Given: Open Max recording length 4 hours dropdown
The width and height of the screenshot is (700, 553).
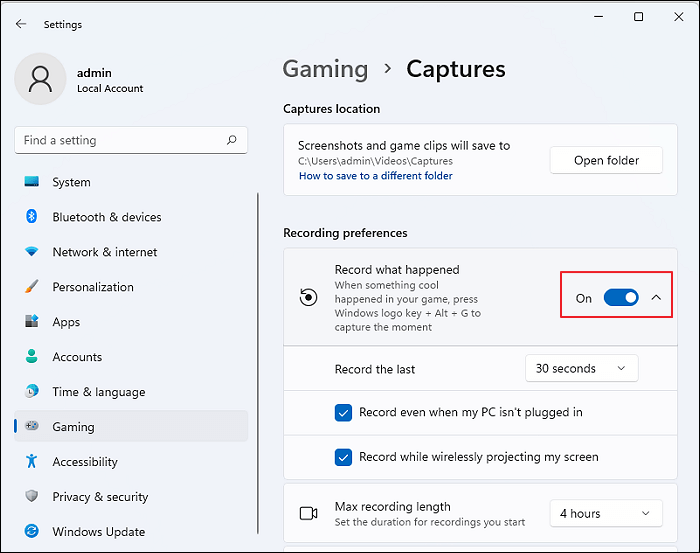Looking at the screenshot, I should [x=605, y=514].
